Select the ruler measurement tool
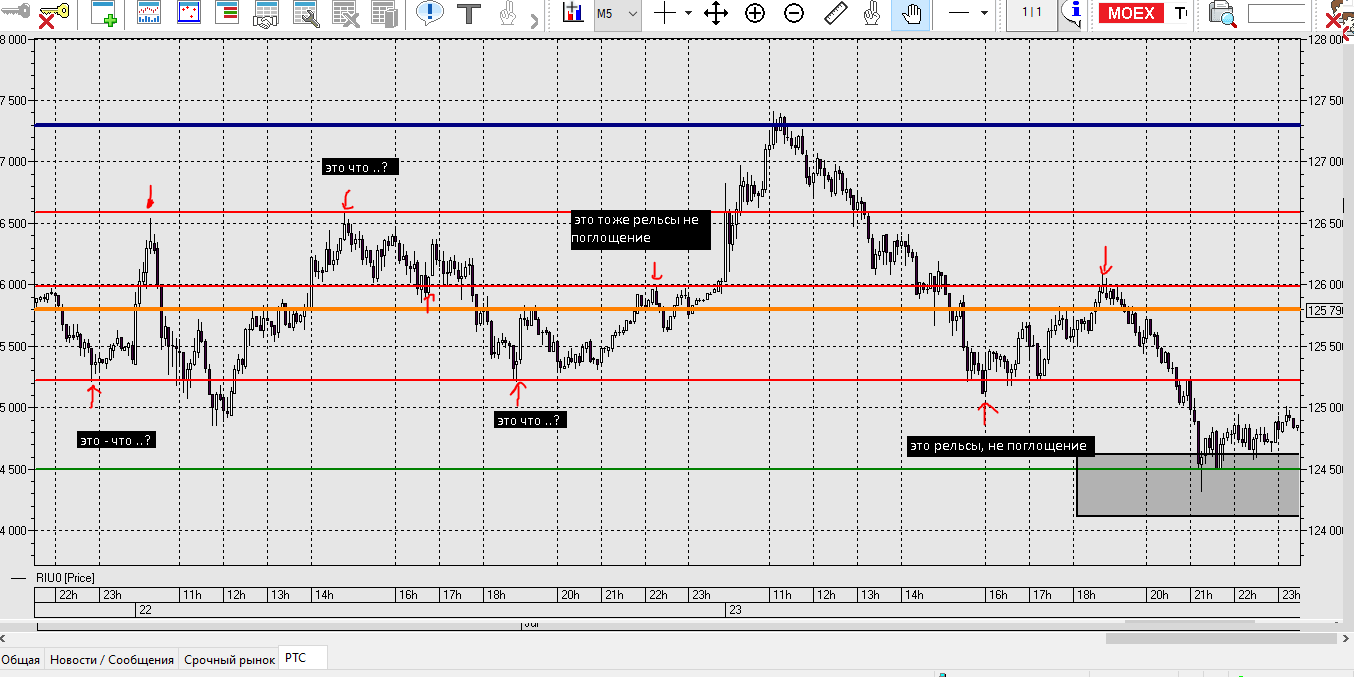The height and width of the screenshot is (677, 1354). click(x=834, y=14)
